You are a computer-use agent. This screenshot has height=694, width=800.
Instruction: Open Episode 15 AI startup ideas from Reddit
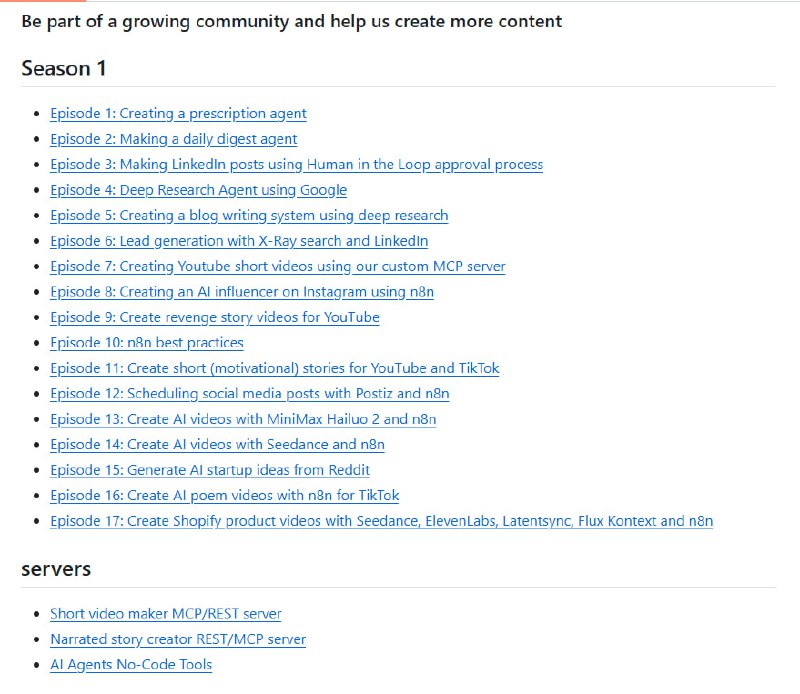[210, 470]
